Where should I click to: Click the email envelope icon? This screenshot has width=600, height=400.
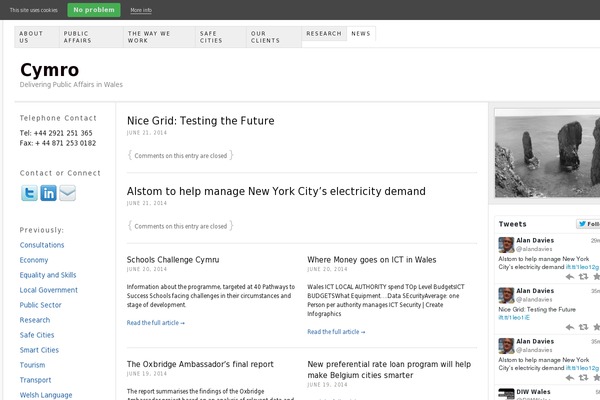point(67,194)
